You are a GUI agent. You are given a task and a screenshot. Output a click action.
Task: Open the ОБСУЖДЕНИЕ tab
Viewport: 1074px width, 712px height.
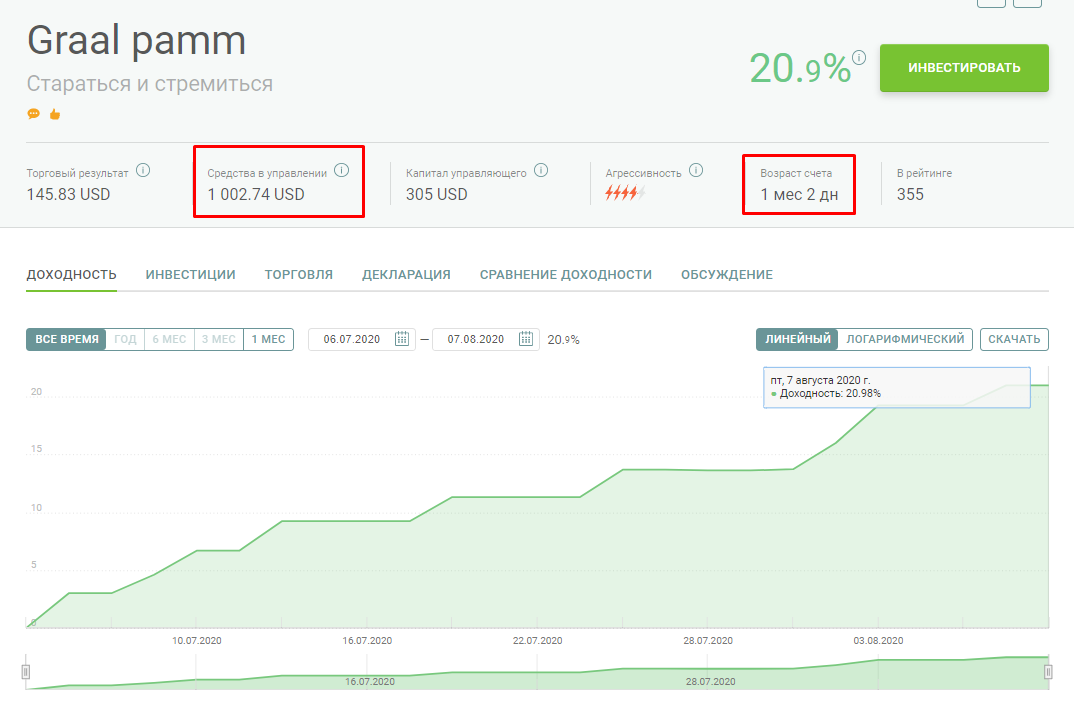(x=727, y=275)
